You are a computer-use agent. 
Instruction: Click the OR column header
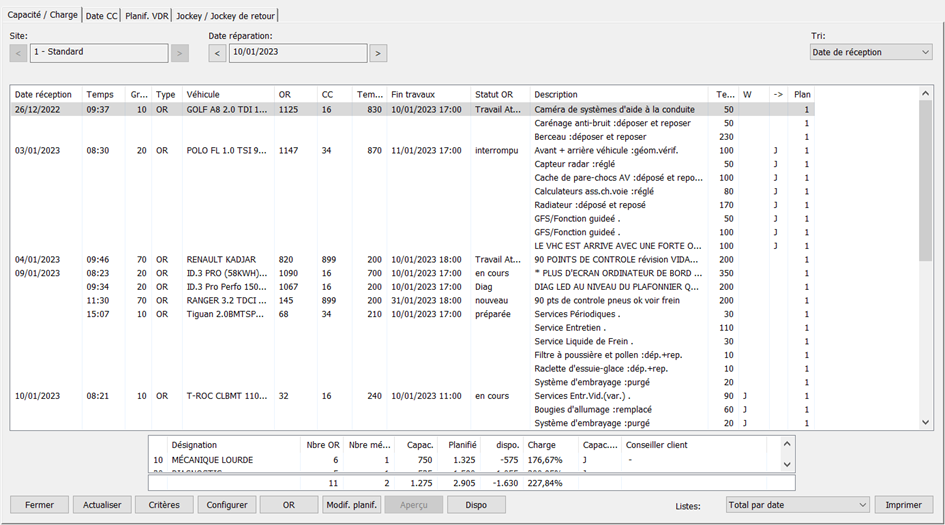295,95
